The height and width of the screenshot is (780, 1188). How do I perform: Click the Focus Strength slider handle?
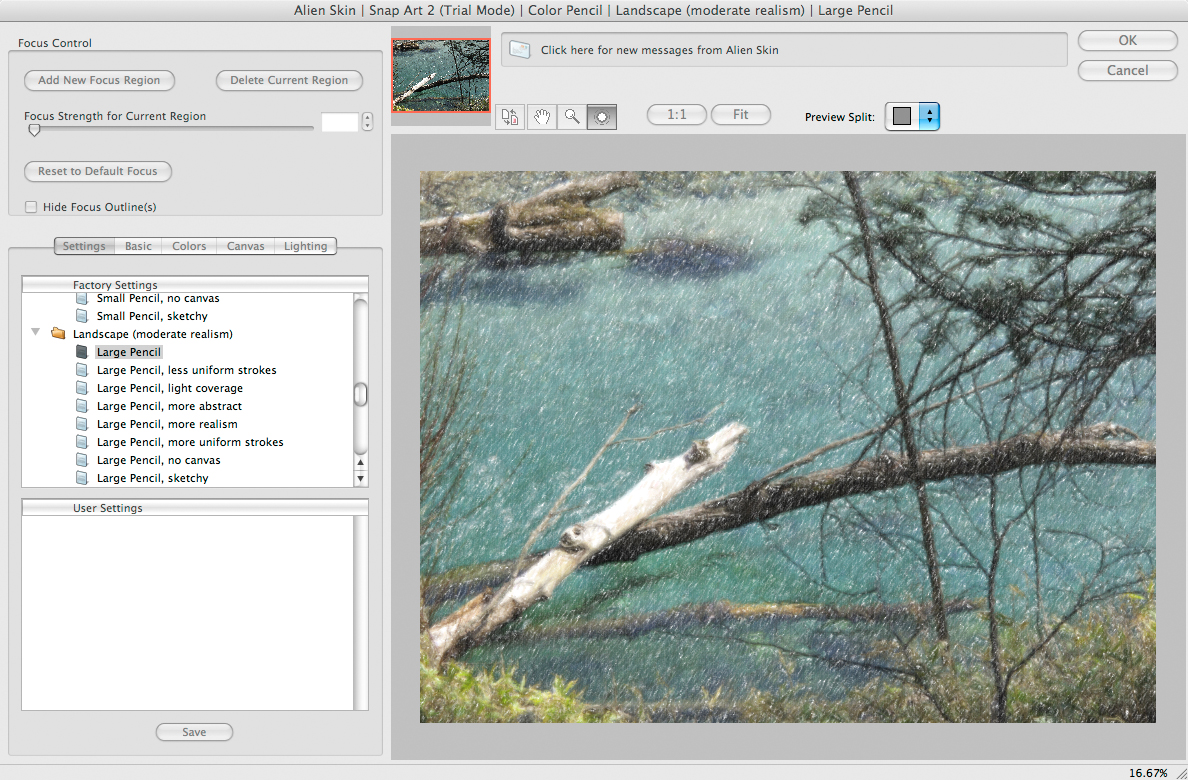[33, 129]
